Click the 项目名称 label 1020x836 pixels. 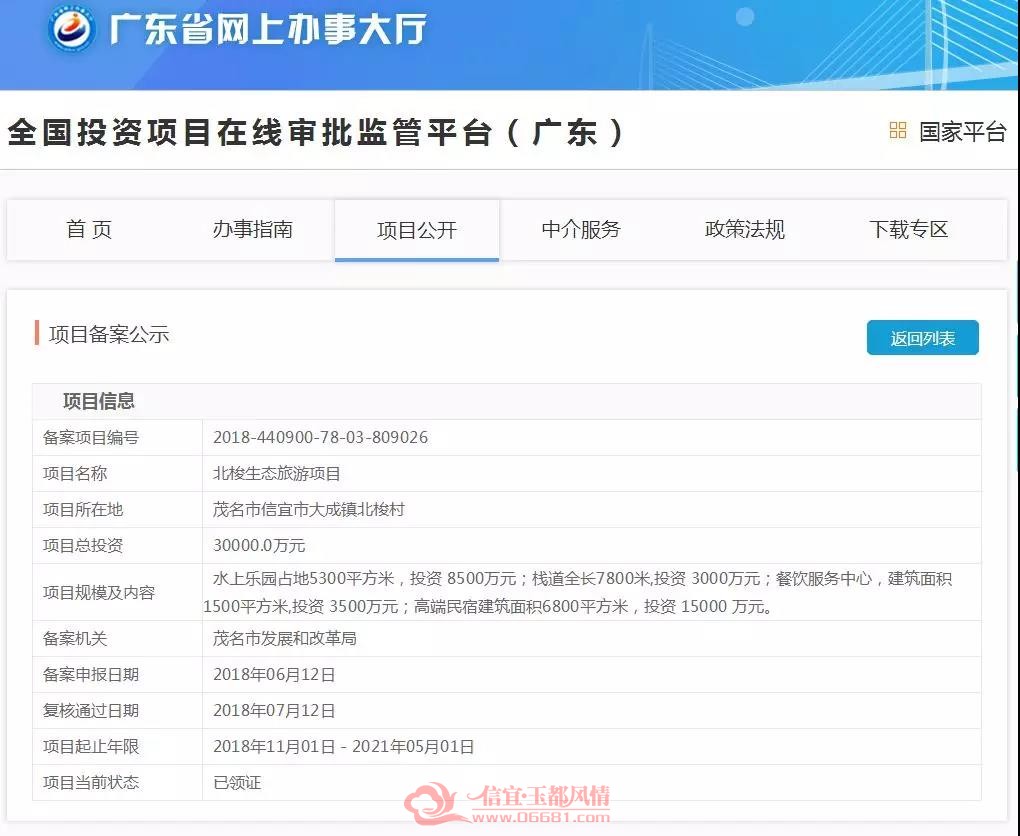pos(75,474)
